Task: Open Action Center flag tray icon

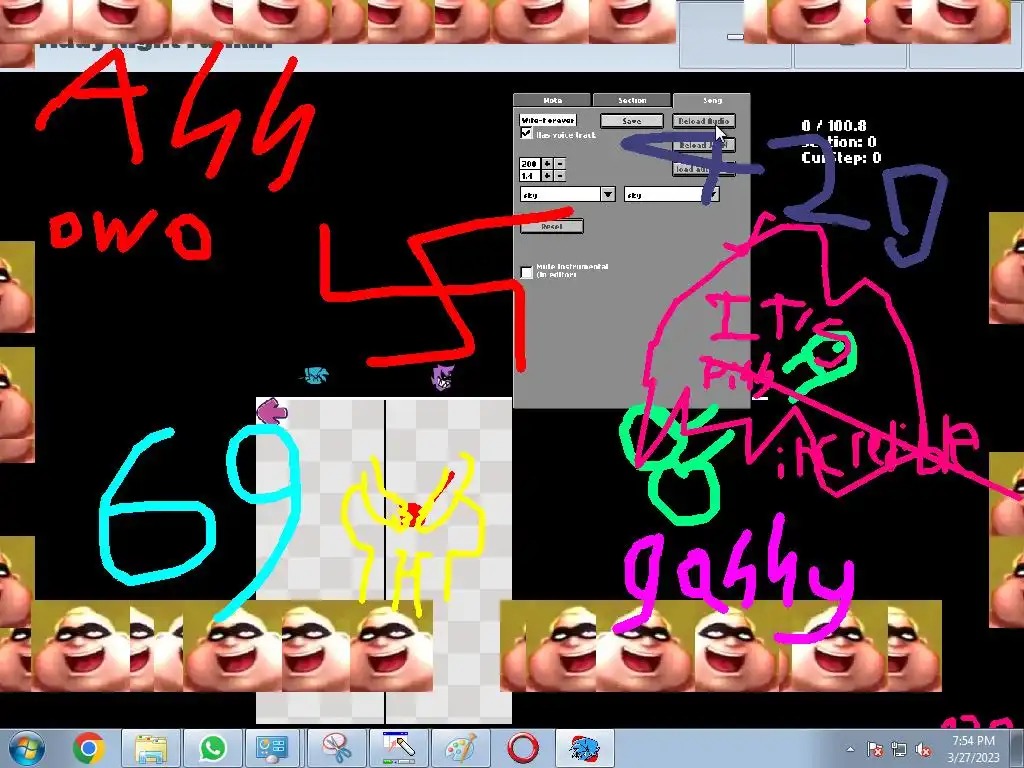Action: pos(874,749)
